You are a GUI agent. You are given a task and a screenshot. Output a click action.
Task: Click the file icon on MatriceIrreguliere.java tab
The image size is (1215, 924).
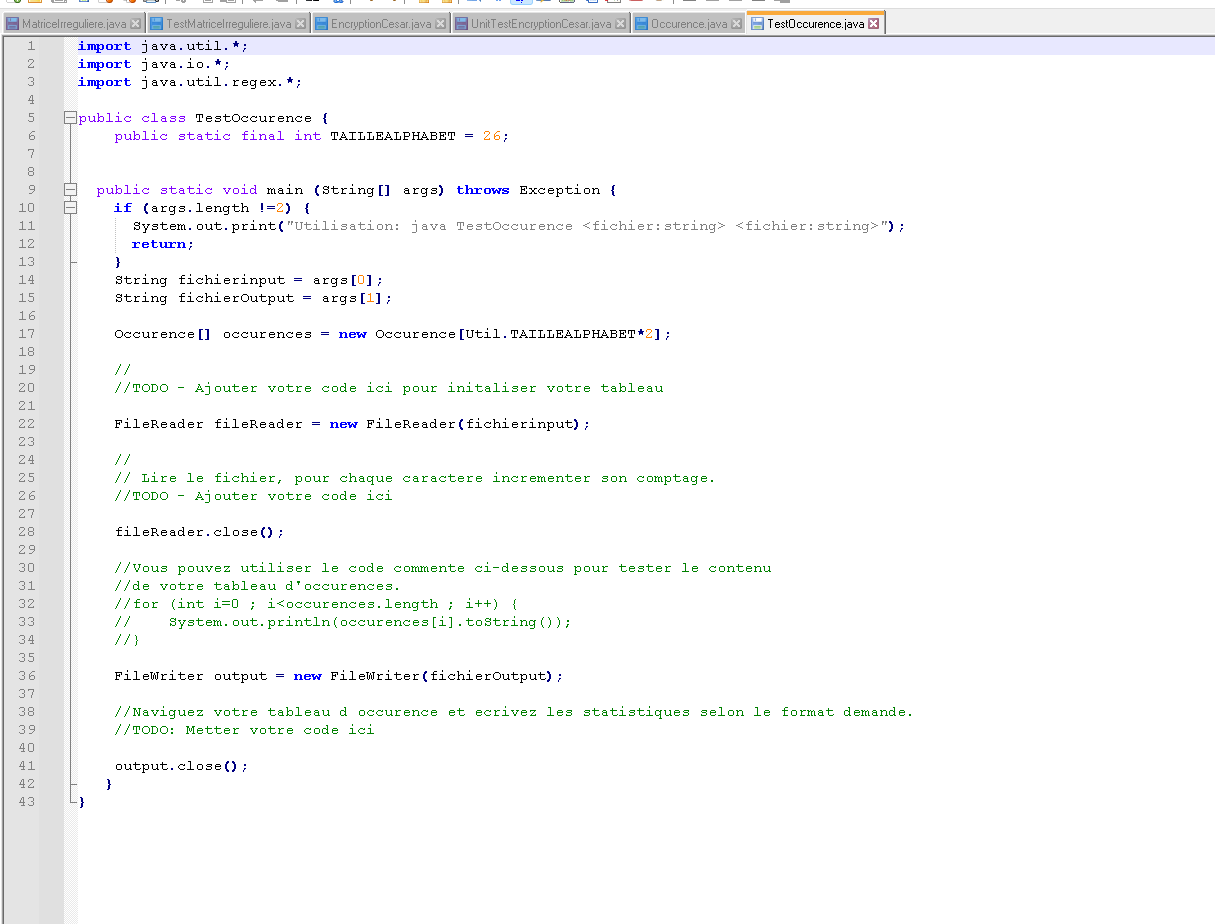[14, 24]
